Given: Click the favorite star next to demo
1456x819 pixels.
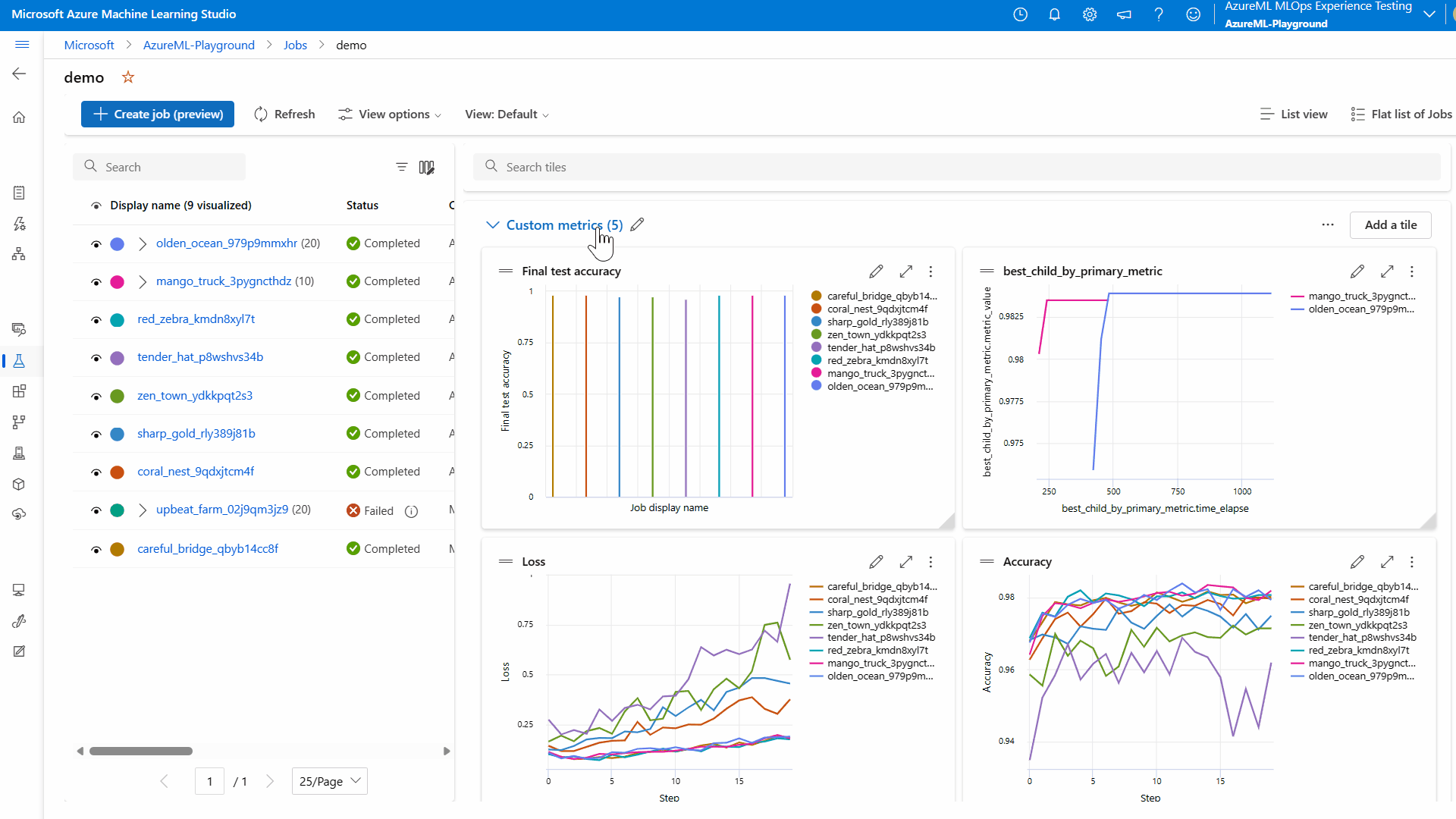Looking at the screenshot, I should tap(128, 77).
